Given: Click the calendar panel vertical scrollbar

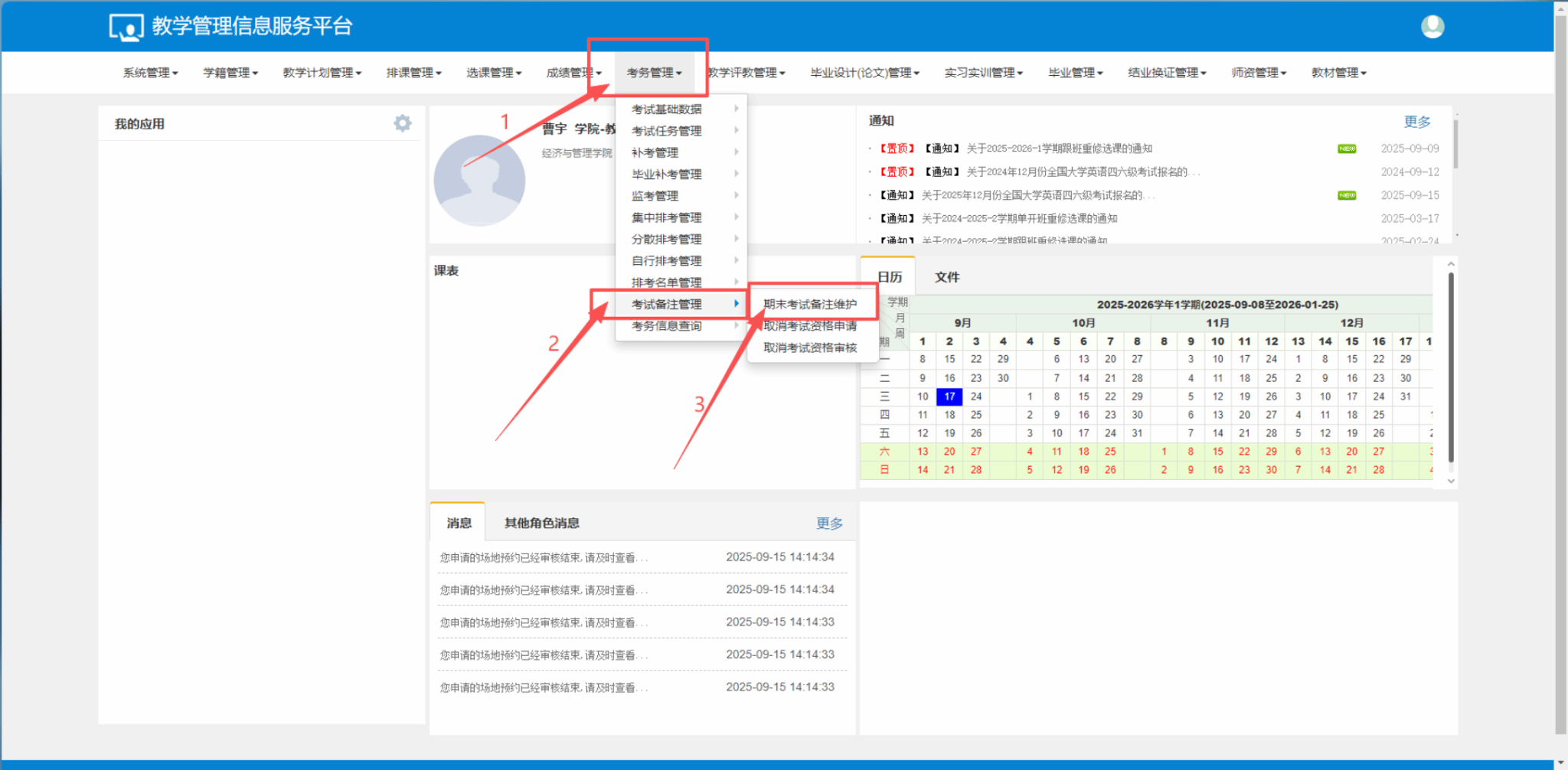Looking at the screenshot, I should pyautogui.click(x=1450, y=367).
